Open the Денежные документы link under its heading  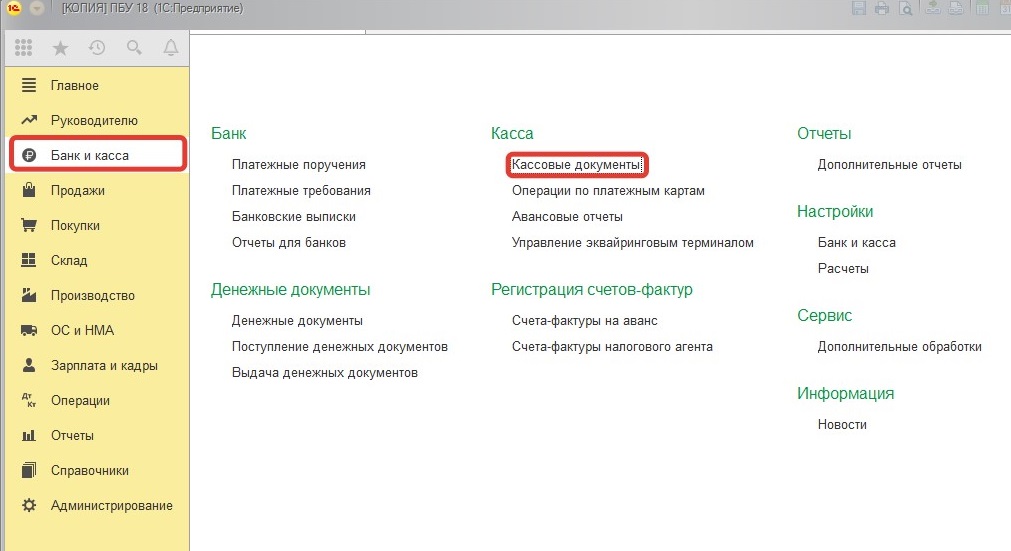point(297,320)
